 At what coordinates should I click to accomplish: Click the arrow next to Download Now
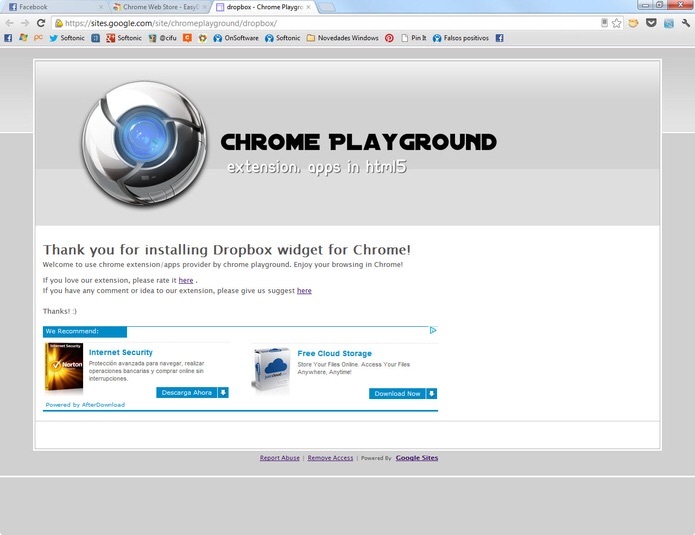click(432, 394)
